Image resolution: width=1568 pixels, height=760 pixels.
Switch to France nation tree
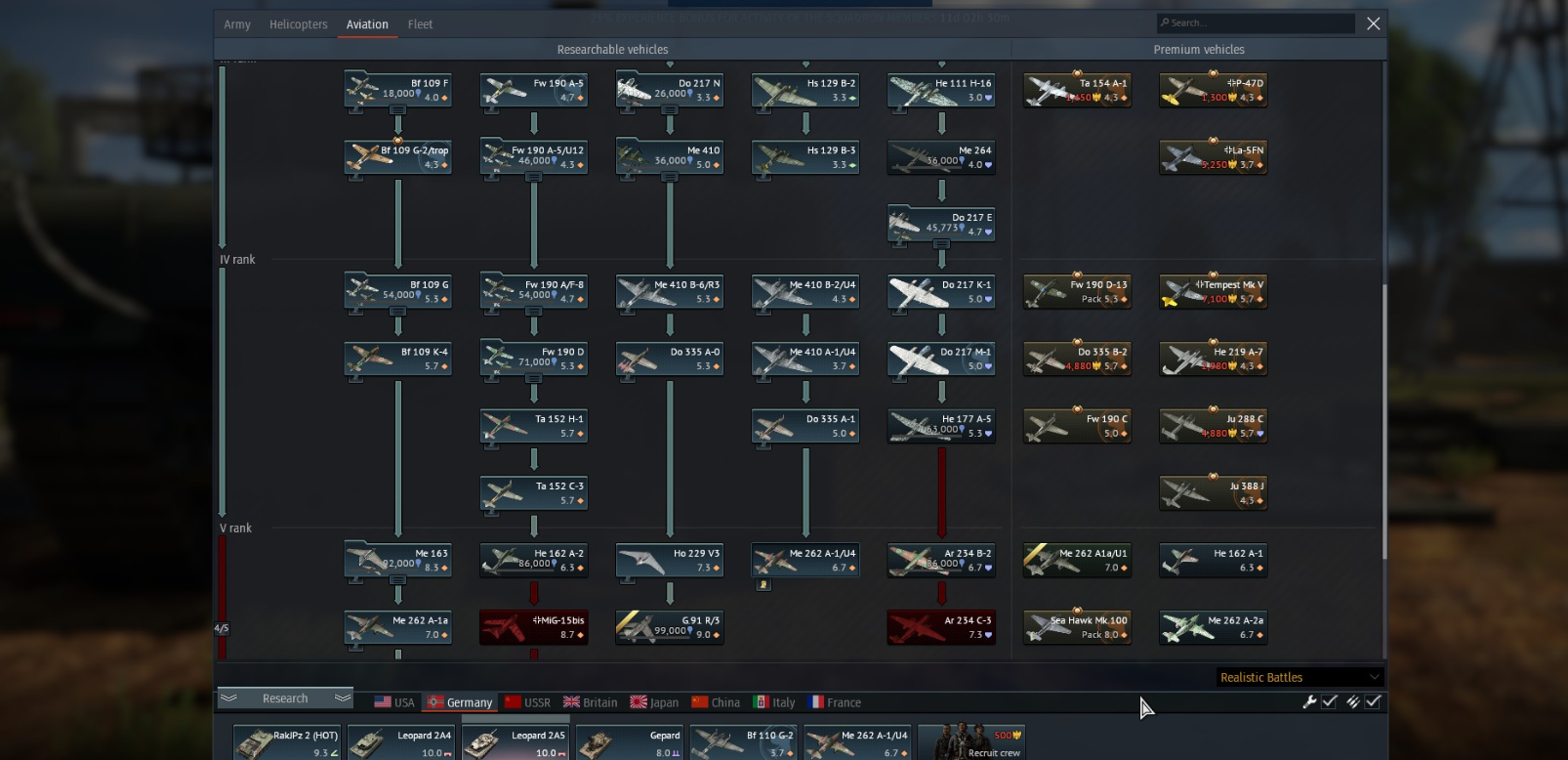(835, 702)
